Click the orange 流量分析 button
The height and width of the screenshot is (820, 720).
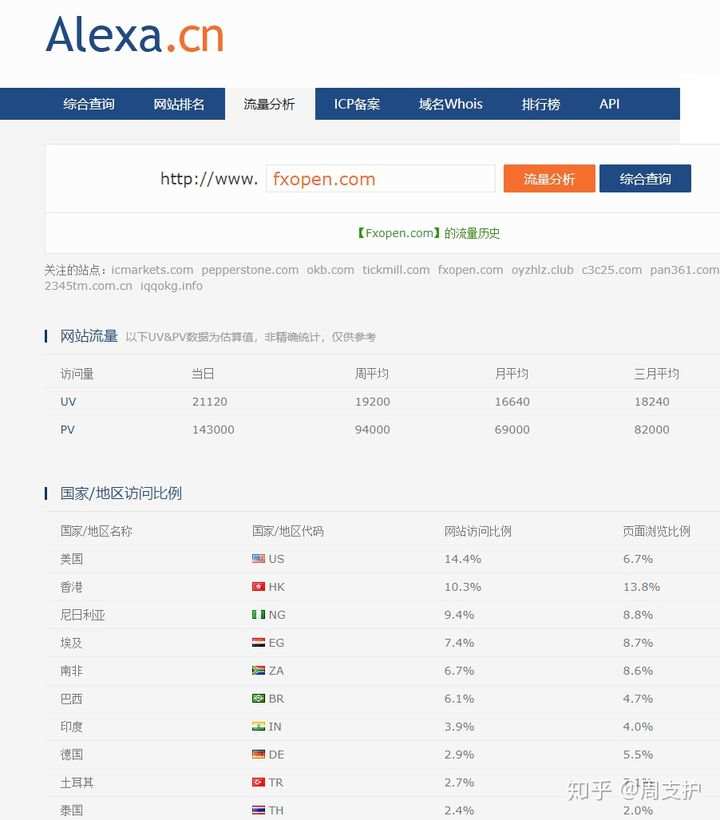point(549,179)
